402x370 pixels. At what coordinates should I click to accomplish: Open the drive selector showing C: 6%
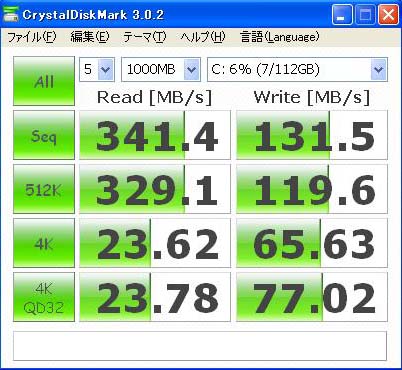point(297,69)
